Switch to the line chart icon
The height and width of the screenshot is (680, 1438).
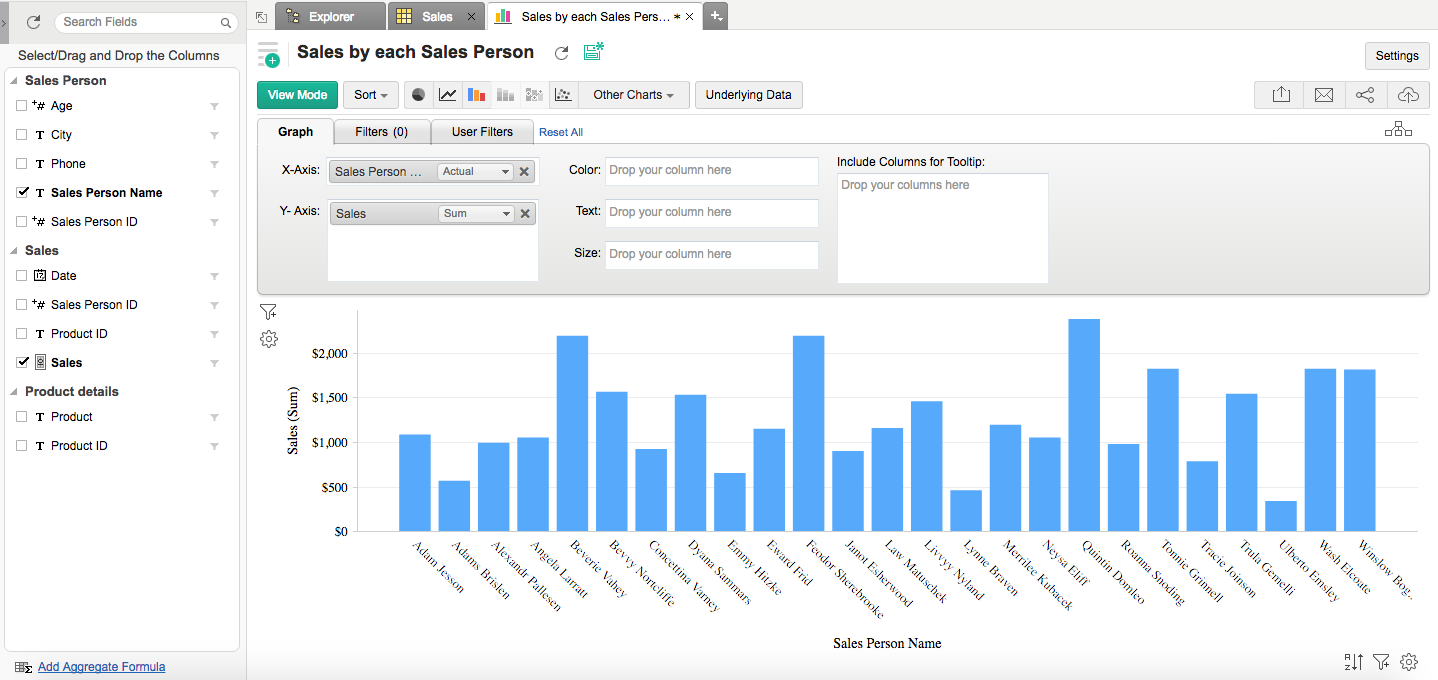coord(448,95)
